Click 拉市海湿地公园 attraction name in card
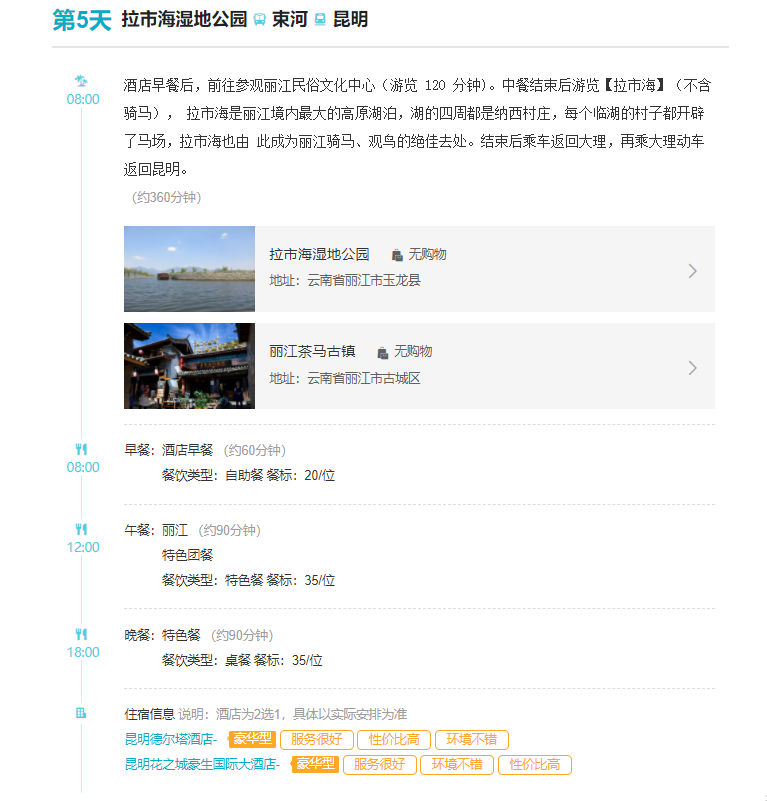Screen dimensions: 767x801 pos(319,254)
